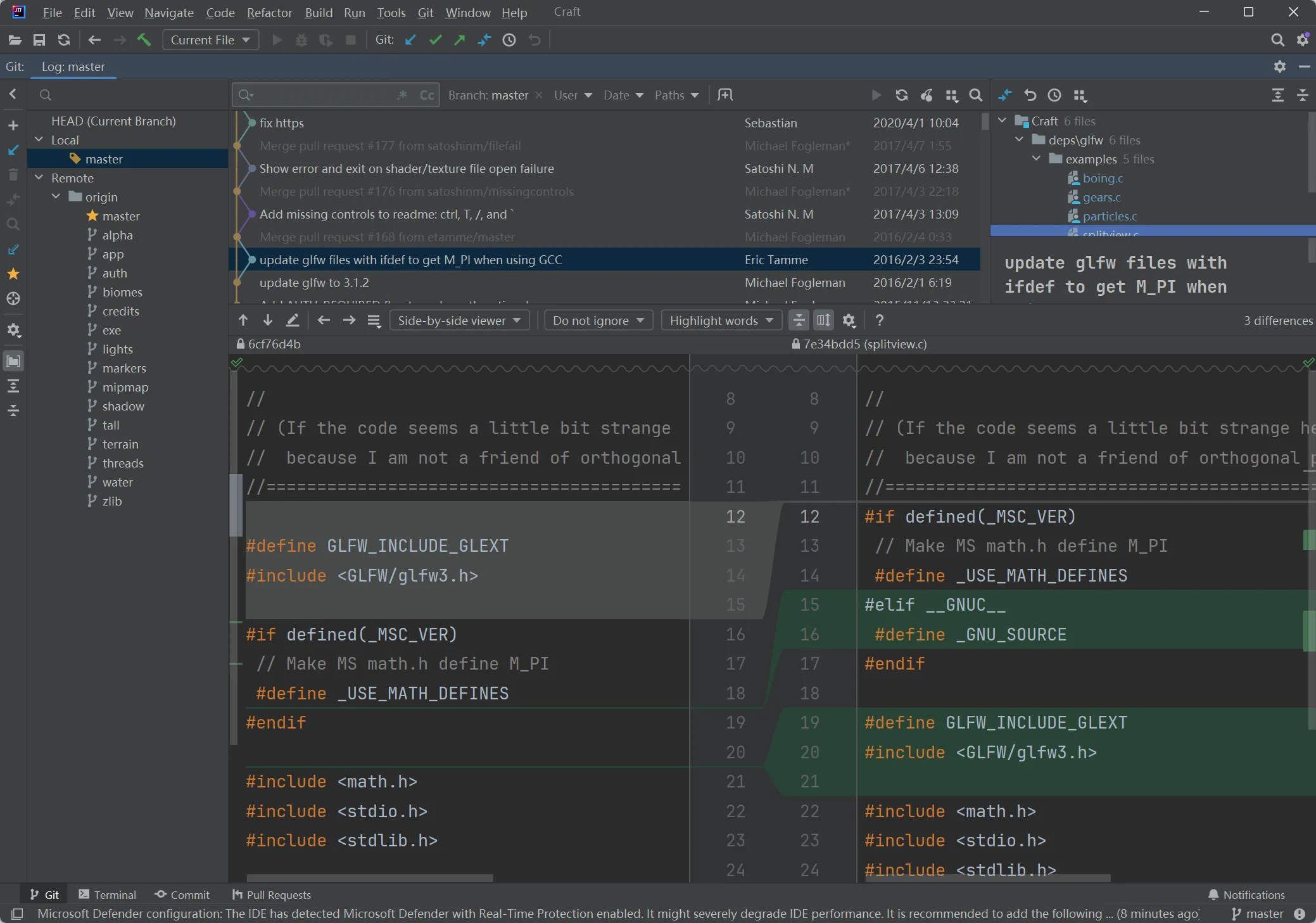This screenshot has height=923, width=1316.
Task: Toggle synchronize scrolling button
Action: pyautogui.click(x=823, y=321)
